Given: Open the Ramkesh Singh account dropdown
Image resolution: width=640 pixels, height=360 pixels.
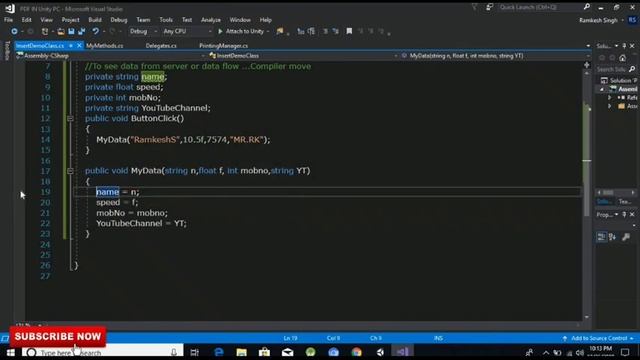Looking at the screenshot, I should (x=601, y=20).
